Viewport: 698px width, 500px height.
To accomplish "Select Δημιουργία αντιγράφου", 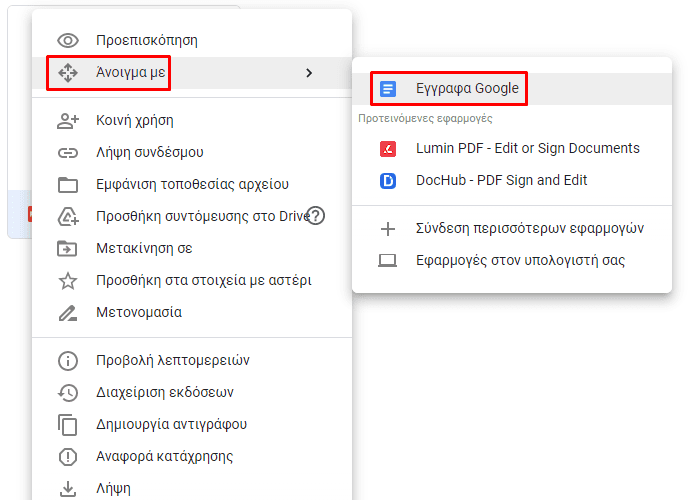I will pyautogui.click(x=192, y=425).
